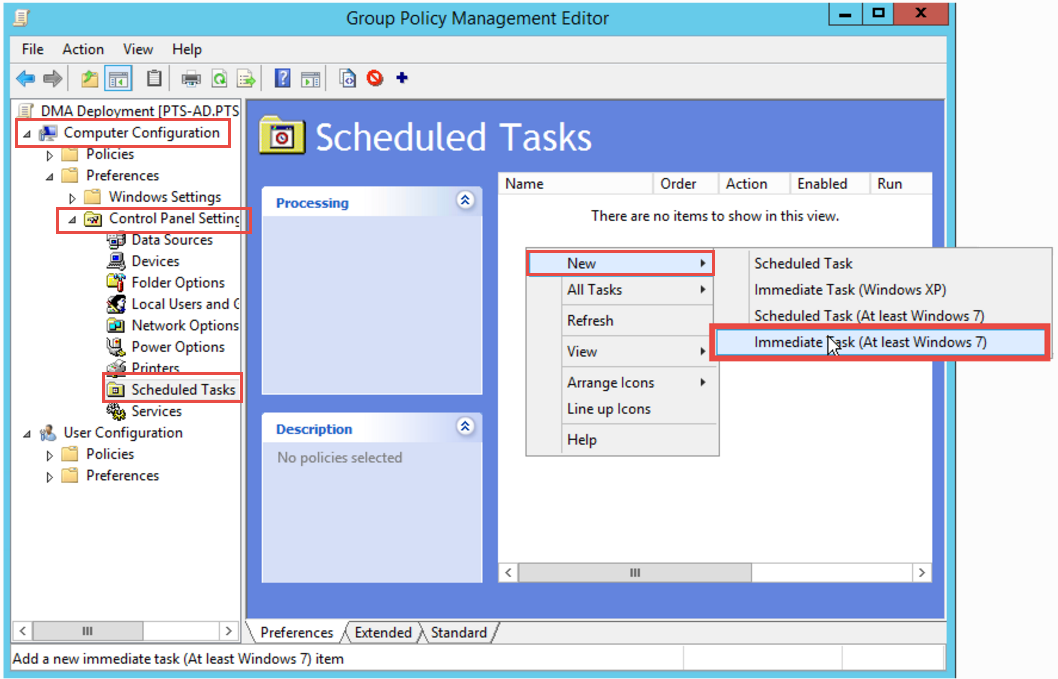Switch to the Standard tab
This screenshot has width=1058, height=679.
pyautogui.click(x=459, y=633)
